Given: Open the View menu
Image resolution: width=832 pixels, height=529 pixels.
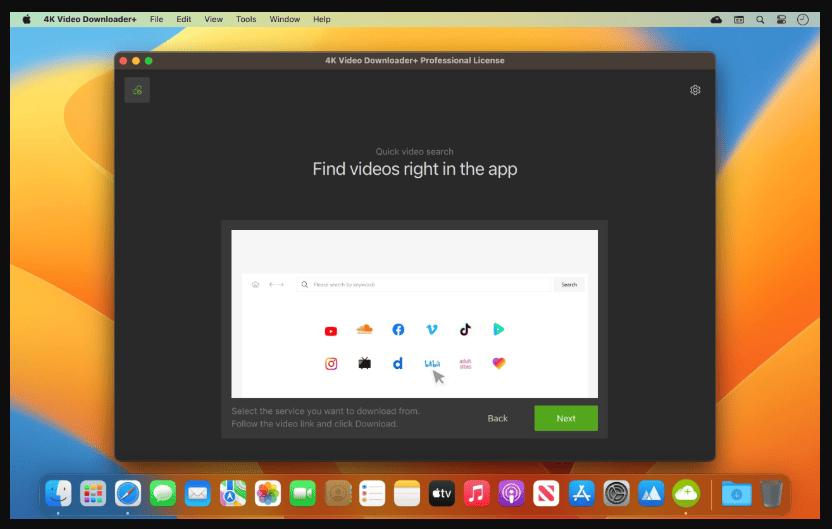Looking at the screenshot, I should pos(214,19).
